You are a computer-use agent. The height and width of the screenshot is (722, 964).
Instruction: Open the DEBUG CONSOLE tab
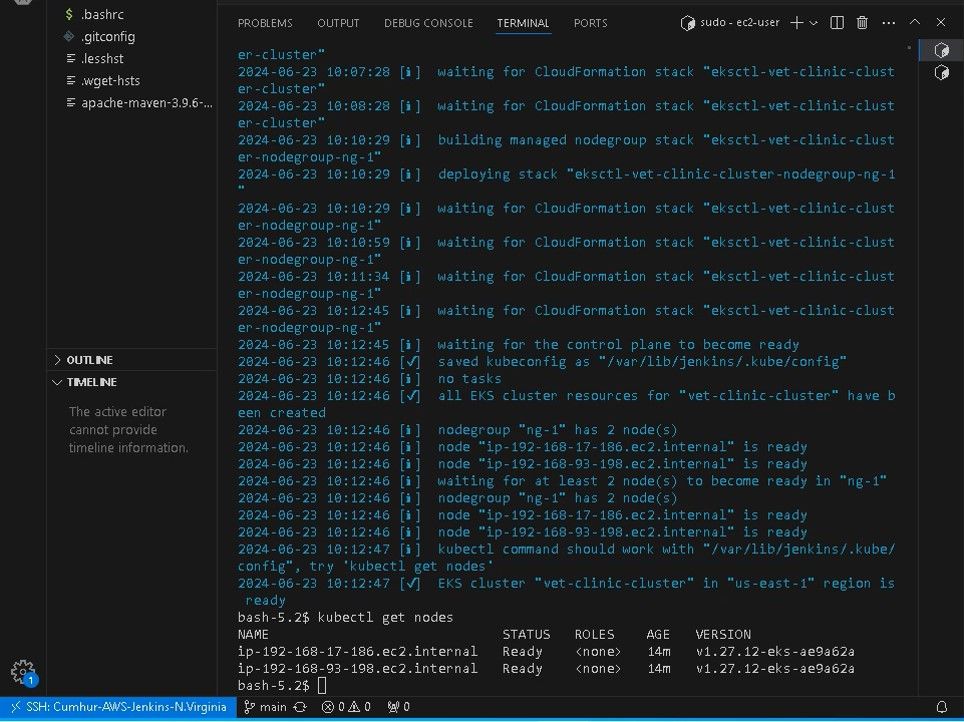coord(428,23)
